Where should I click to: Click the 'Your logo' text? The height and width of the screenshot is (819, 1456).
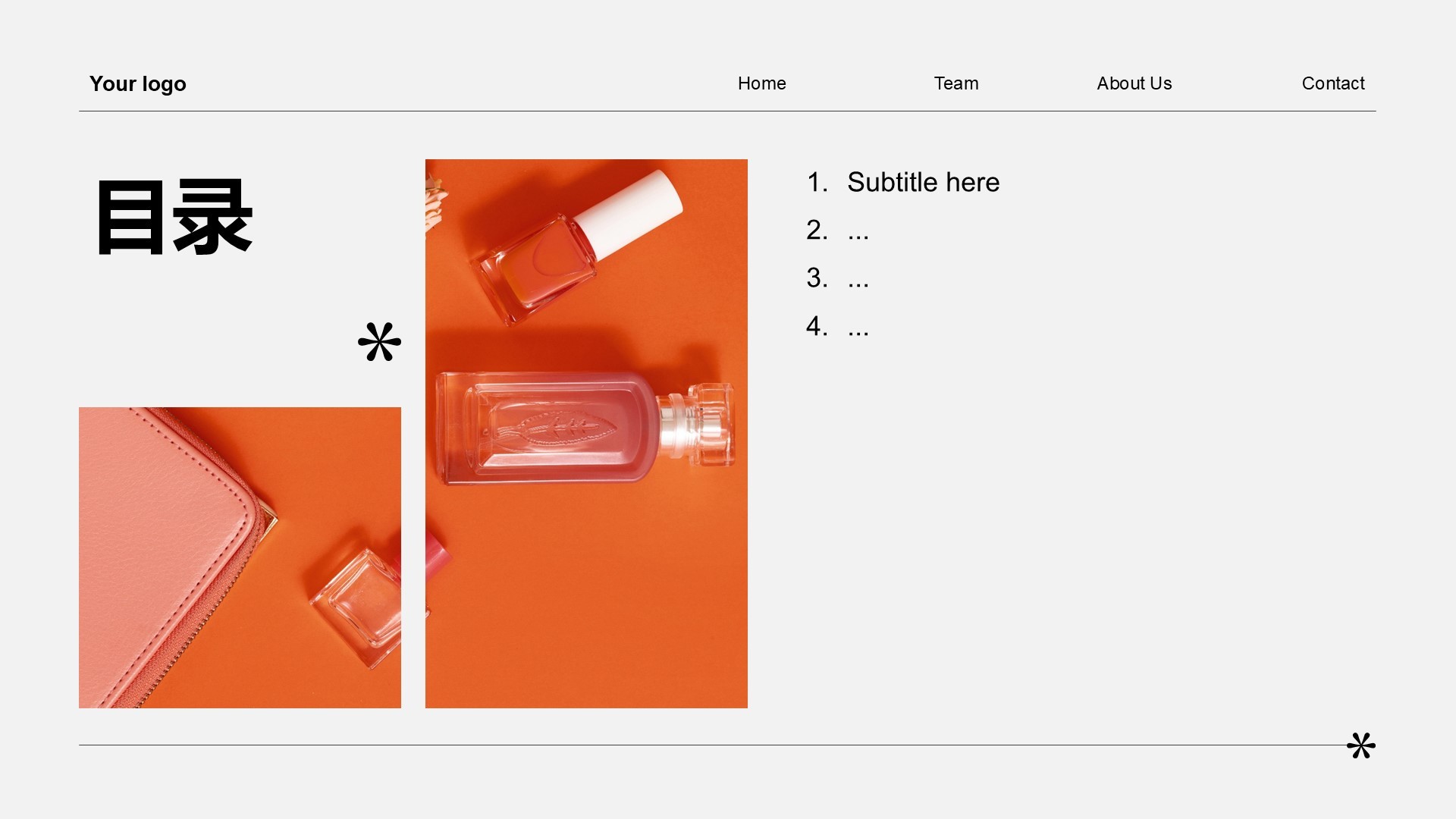pos(138,83)
